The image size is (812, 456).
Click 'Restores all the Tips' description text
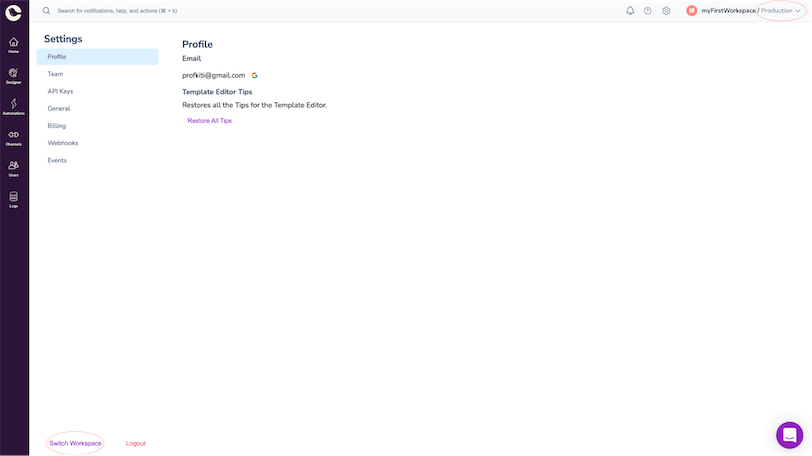pos(254,105)
